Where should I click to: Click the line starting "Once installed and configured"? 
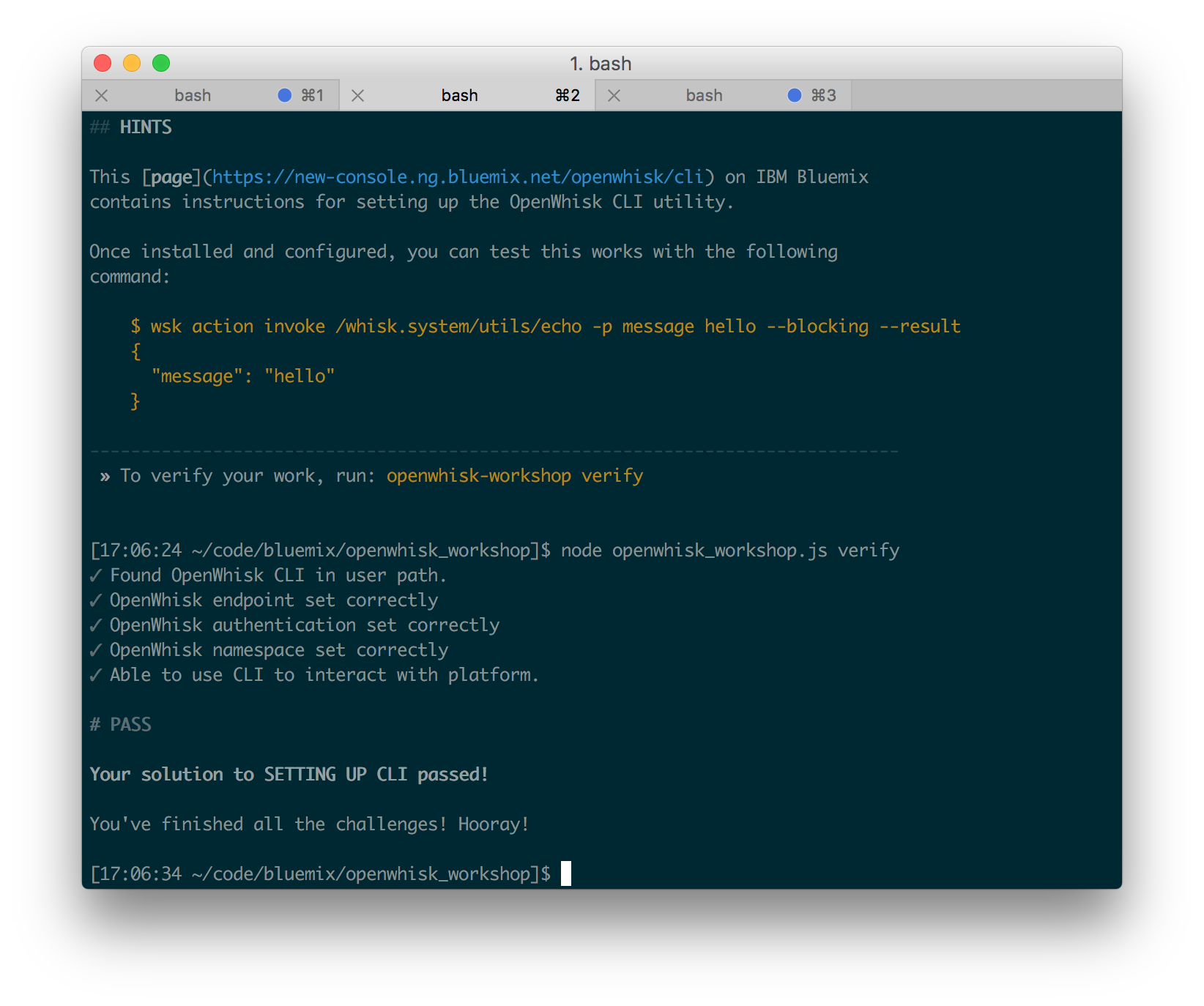464,252
